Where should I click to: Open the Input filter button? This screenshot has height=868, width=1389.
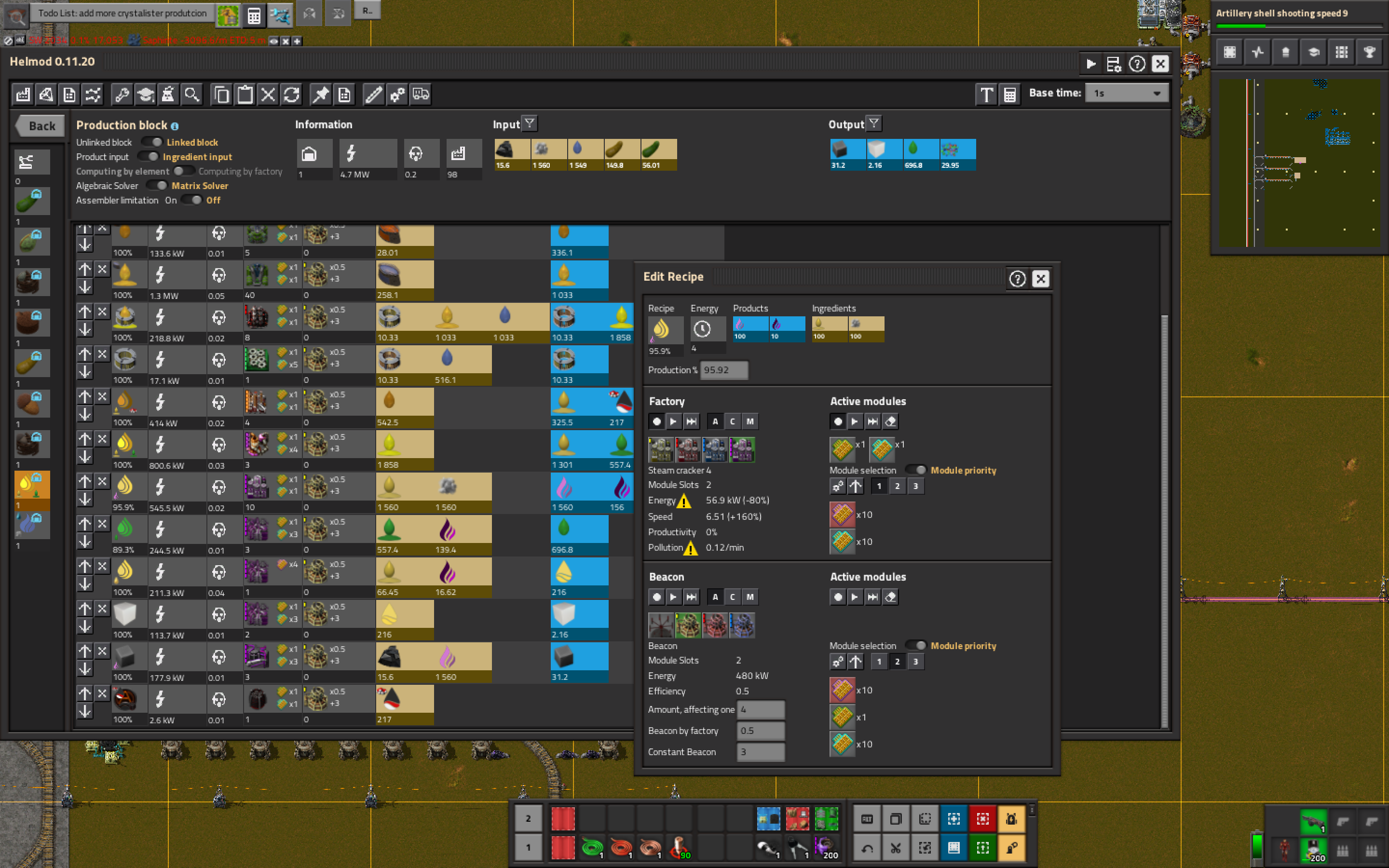(x=529, y=123)
